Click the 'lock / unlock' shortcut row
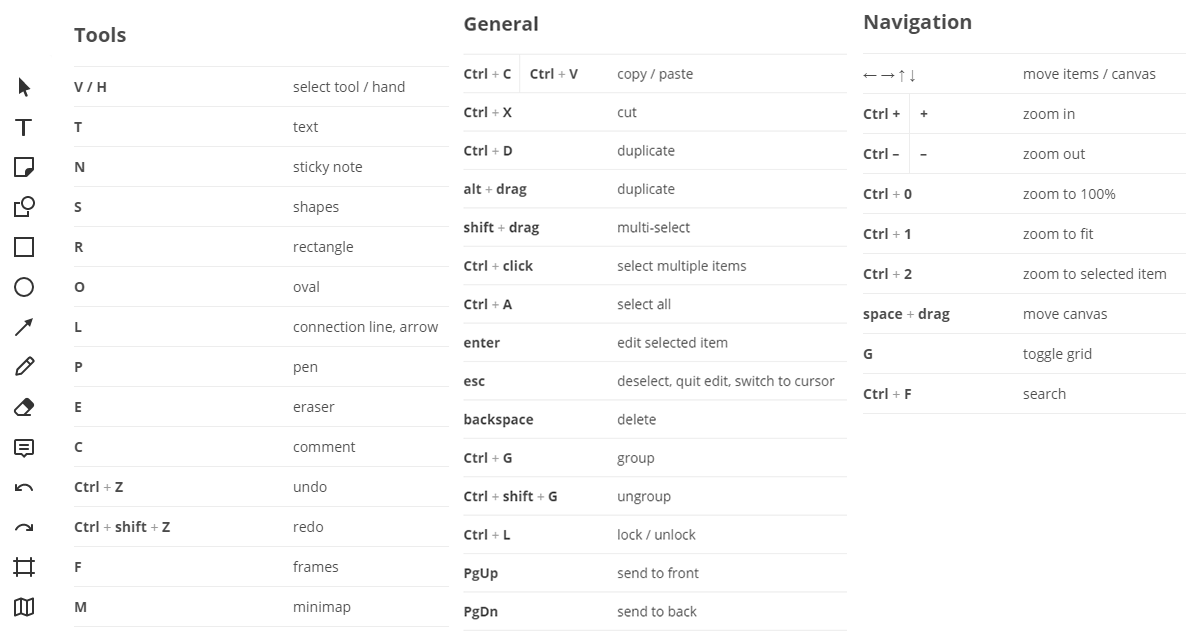 655,535
